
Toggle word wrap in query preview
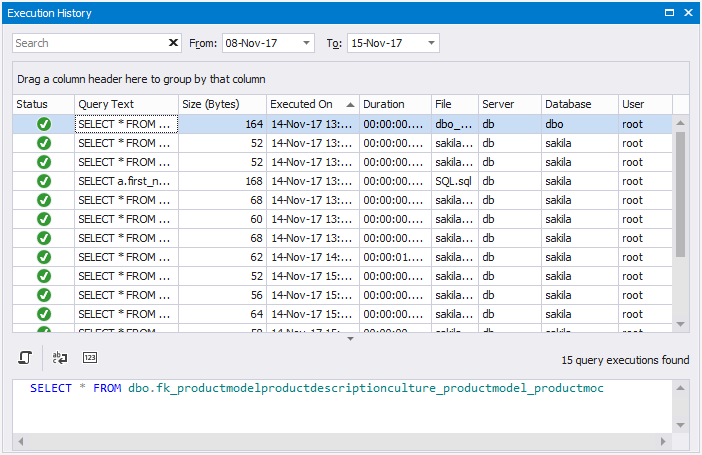pos(60,357)
